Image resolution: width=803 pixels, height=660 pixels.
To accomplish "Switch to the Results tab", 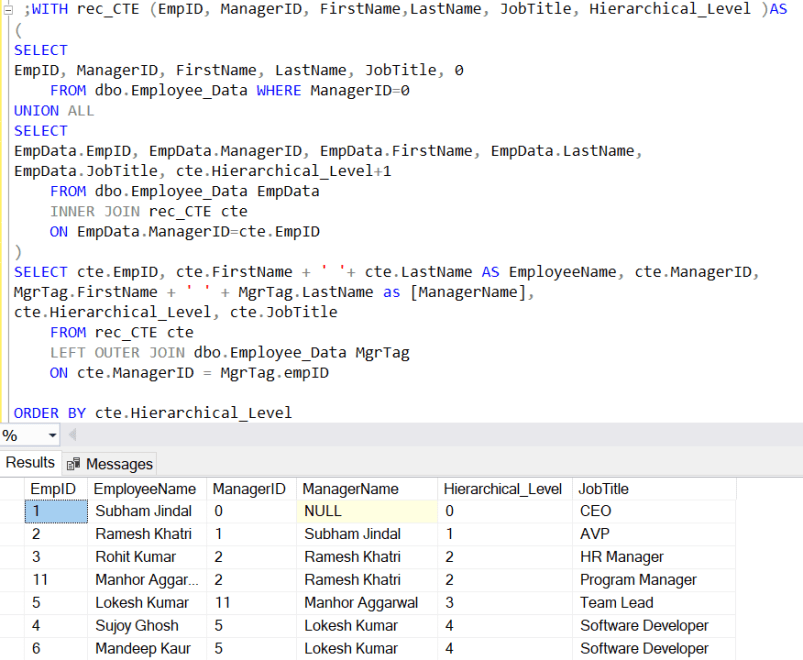I will 30,463.
